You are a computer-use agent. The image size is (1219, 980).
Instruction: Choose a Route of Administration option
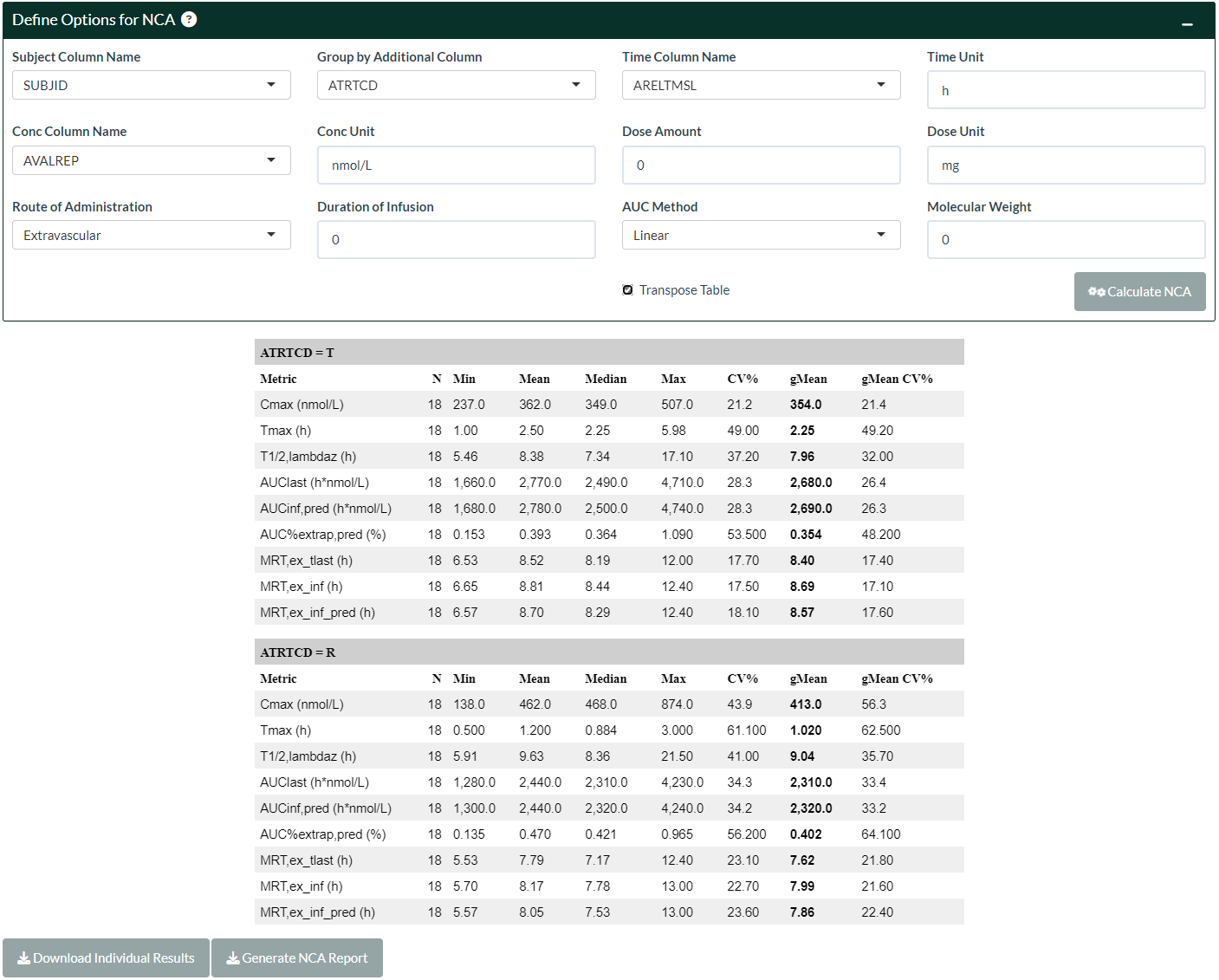tap(152, 235)
